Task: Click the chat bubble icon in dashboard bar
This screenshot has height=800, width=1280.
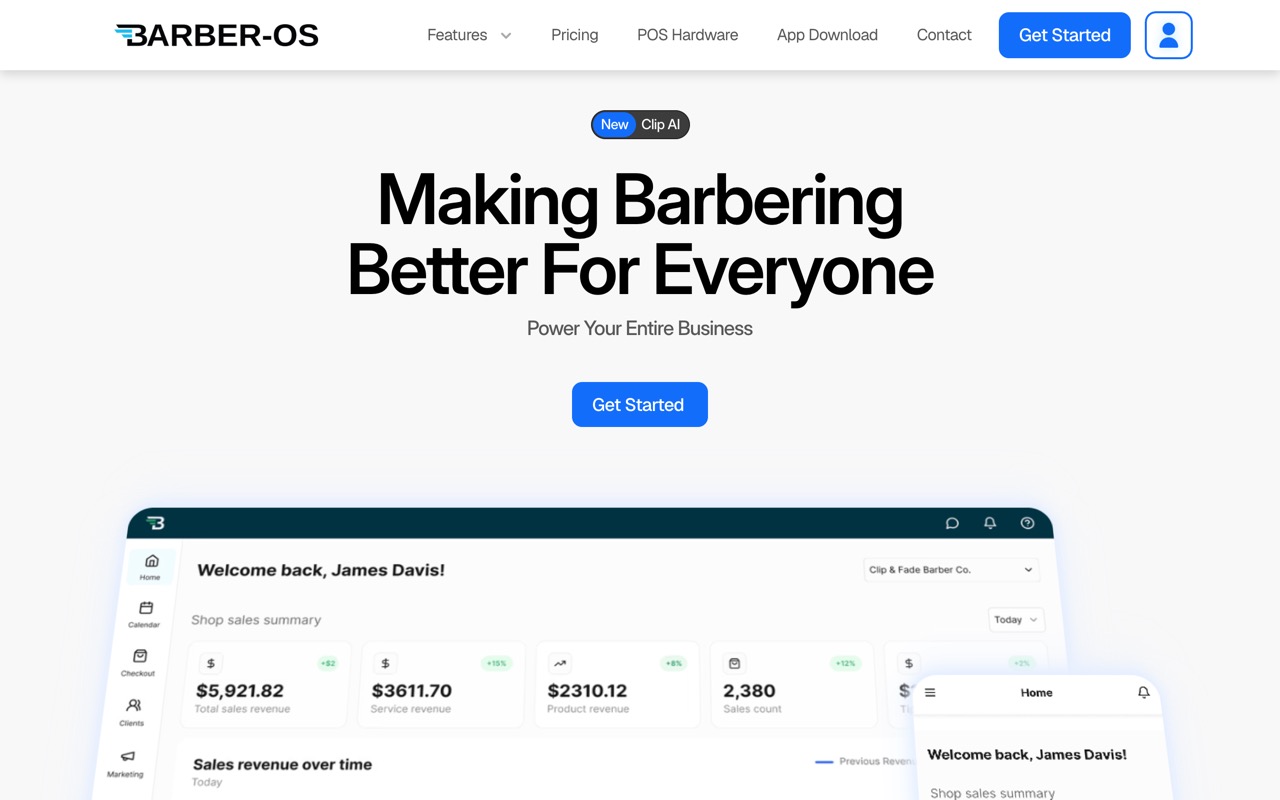Action: click(952, 523)
